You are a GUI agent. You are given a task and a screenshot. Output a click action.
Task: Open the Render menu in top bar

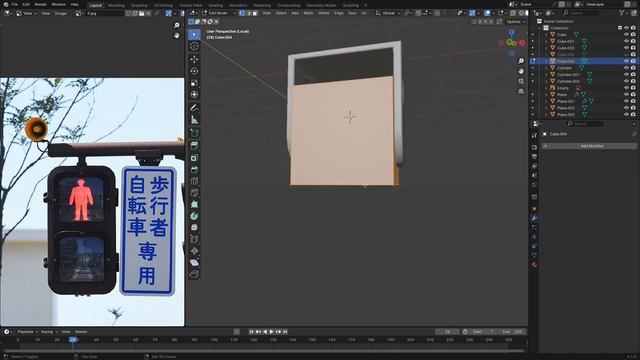pos(40,4)
